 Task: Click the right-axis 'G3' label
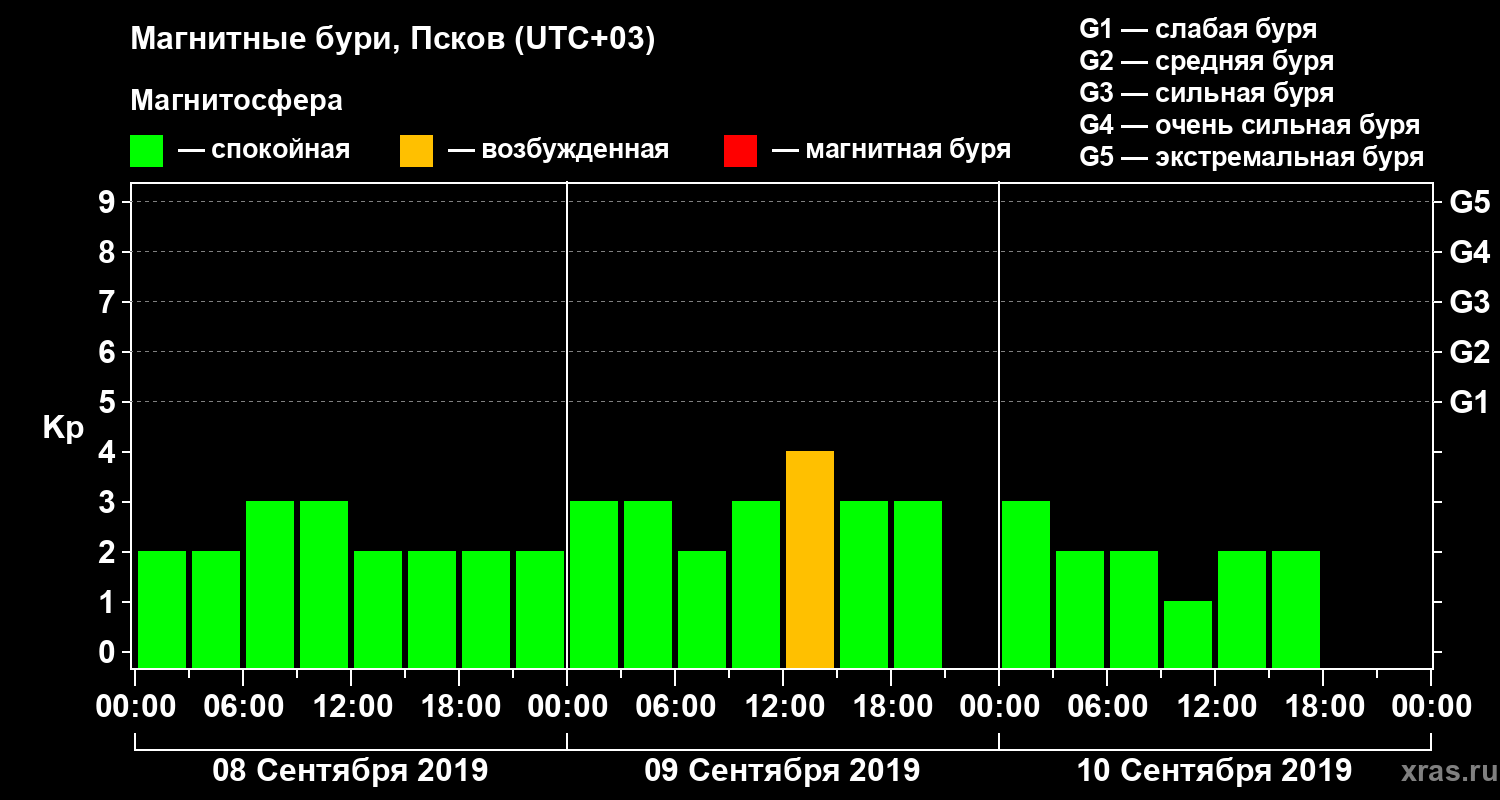[1469, 302]
